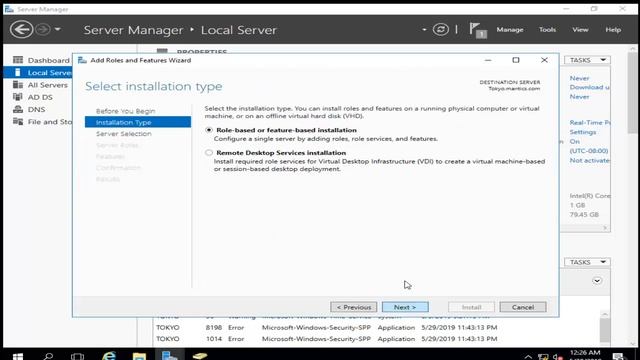The width and height of the screenshot is (640, 360).
Task: Click the Cancel button in the wizard
Action: (x=522, y=307)
